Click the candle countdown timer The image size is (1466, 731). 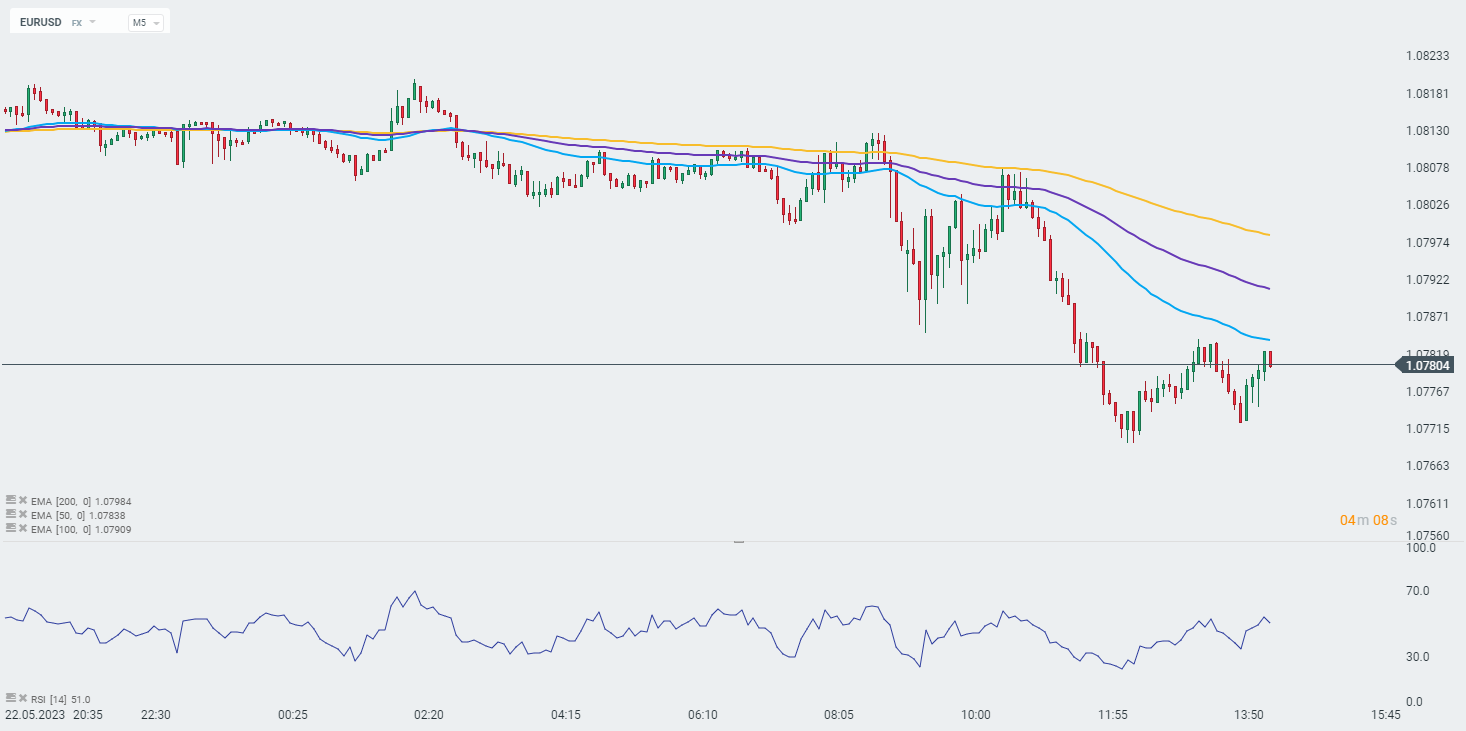pyautogui.click(x=1367, y=520)
